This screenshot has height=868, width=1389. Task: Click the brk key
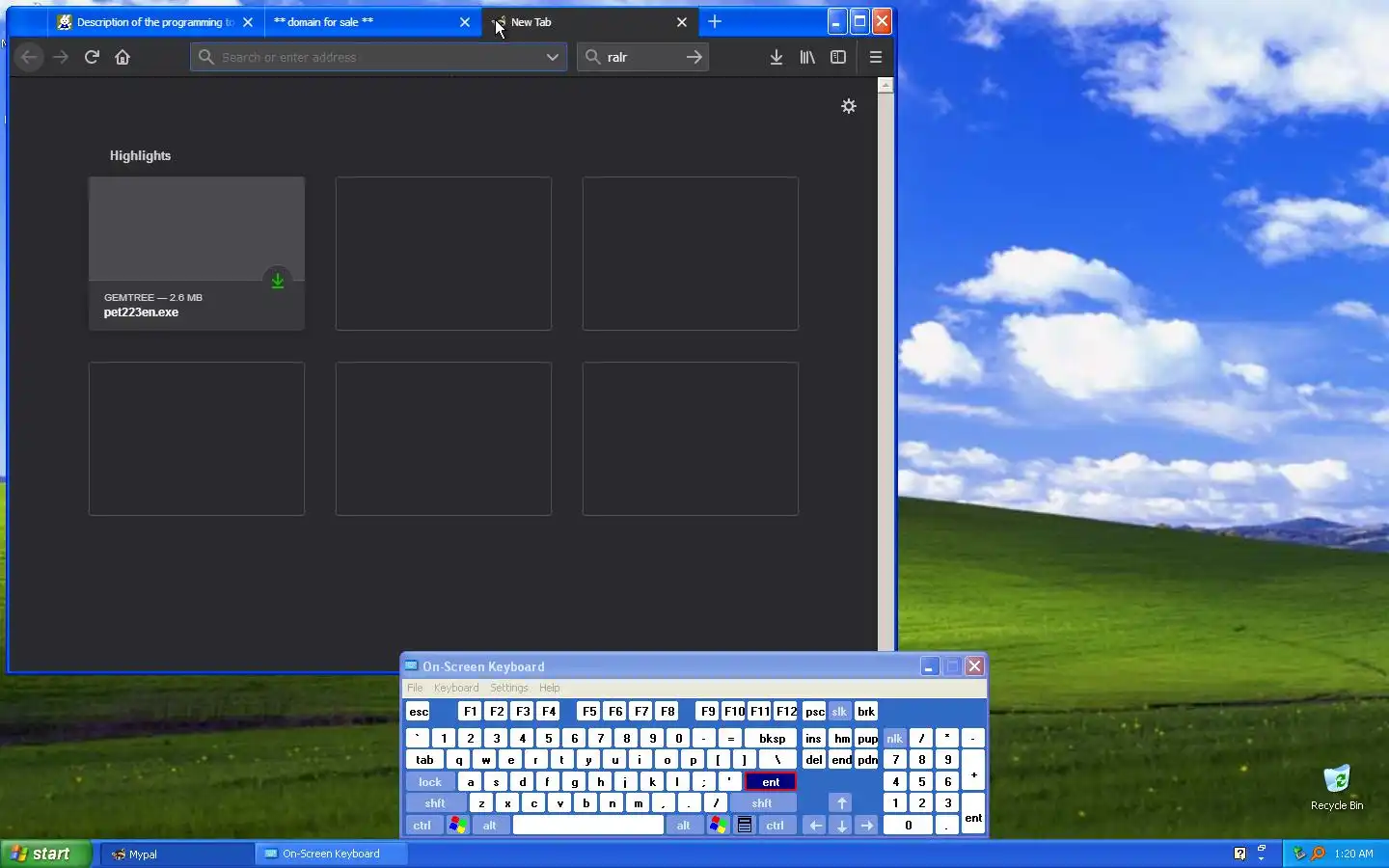coord(866,712)
